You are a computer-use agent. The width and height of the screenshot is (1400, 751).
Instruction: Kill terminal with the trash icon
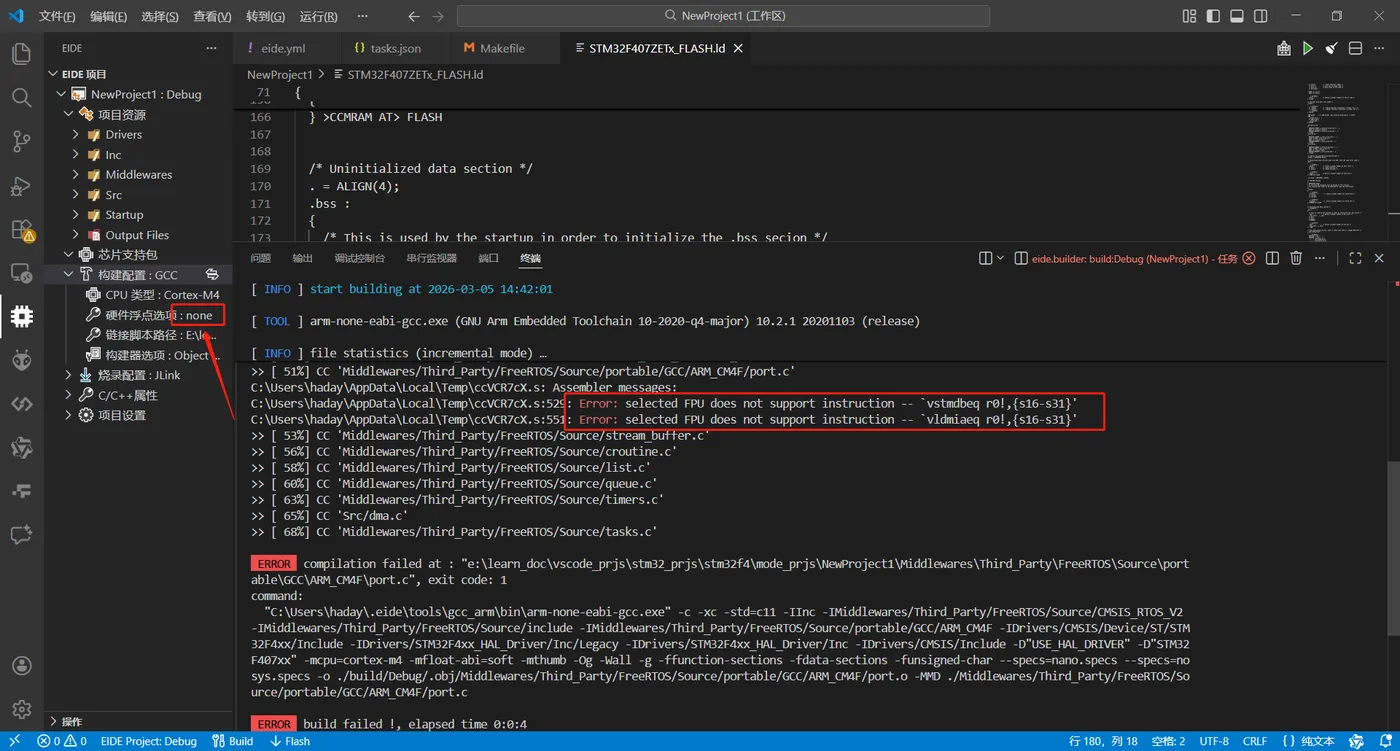tap(1296, 258)
